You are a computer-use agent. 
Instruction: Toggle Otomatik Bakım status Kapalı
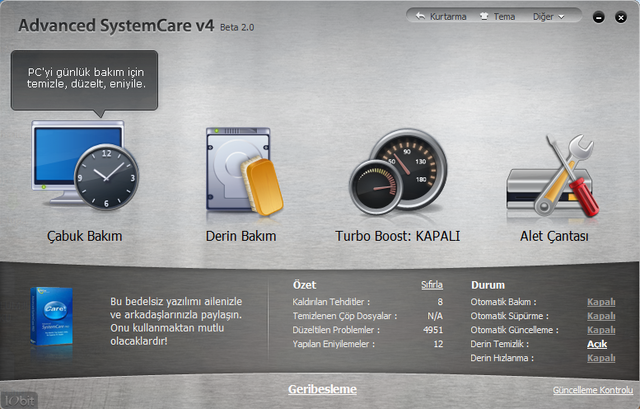[601, 302]
